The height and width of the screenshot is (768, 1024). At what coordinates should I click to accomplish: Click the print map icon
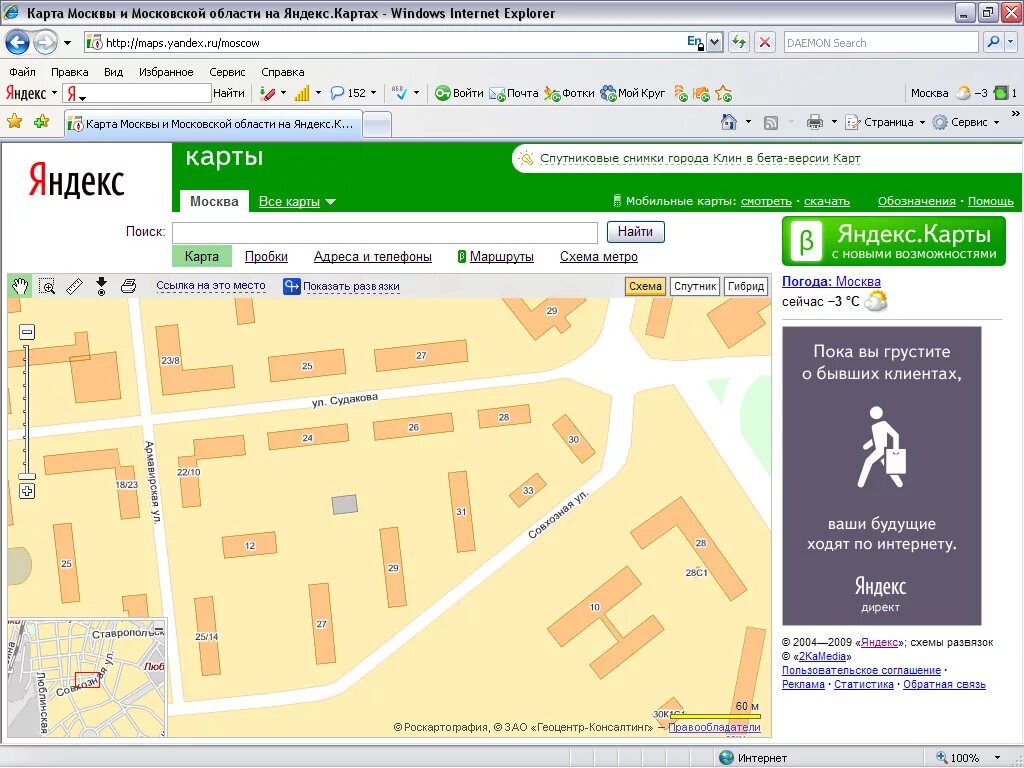(129, 286)
